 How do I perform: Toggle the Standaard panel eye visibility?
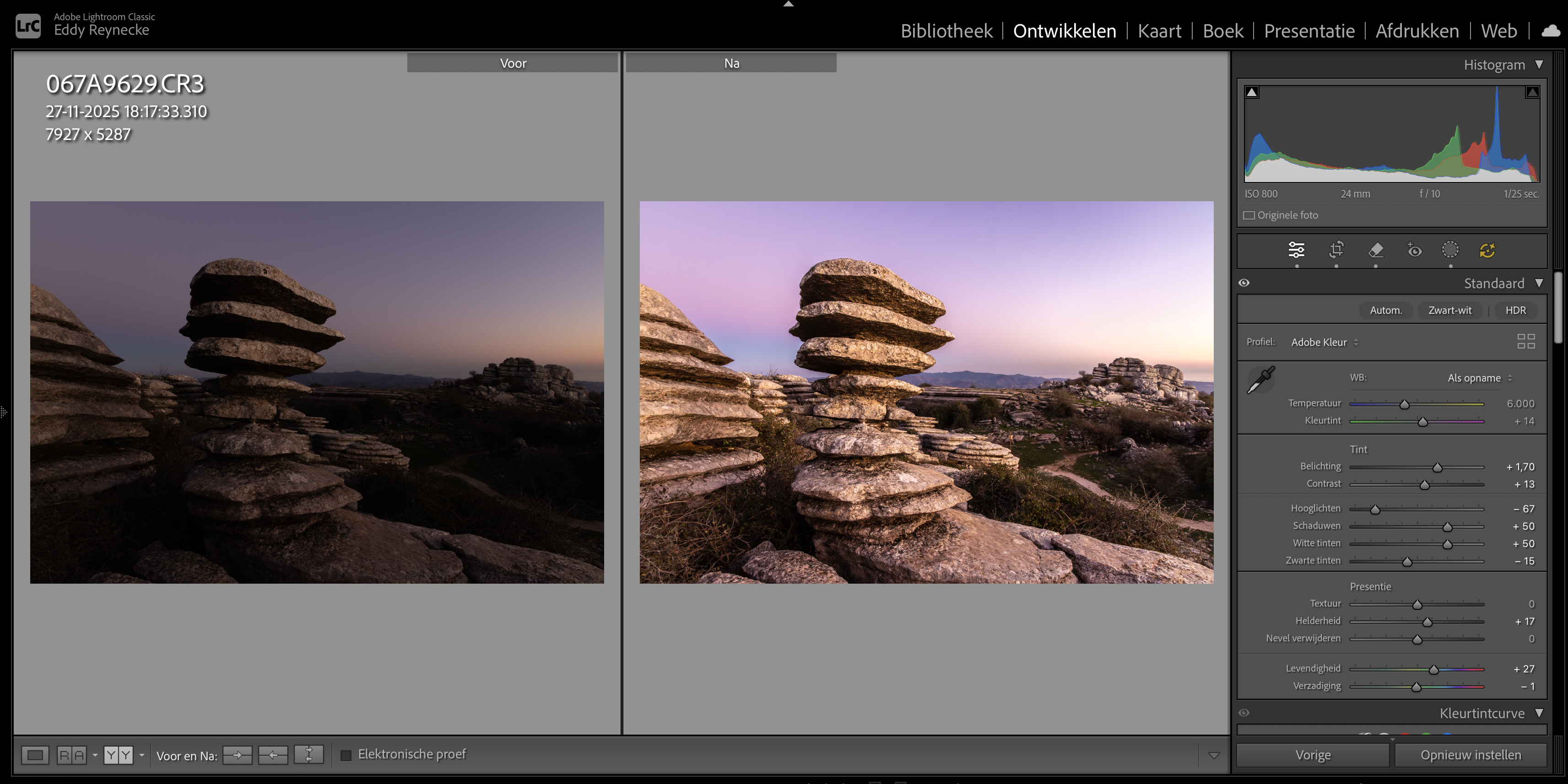point(1244,283)
